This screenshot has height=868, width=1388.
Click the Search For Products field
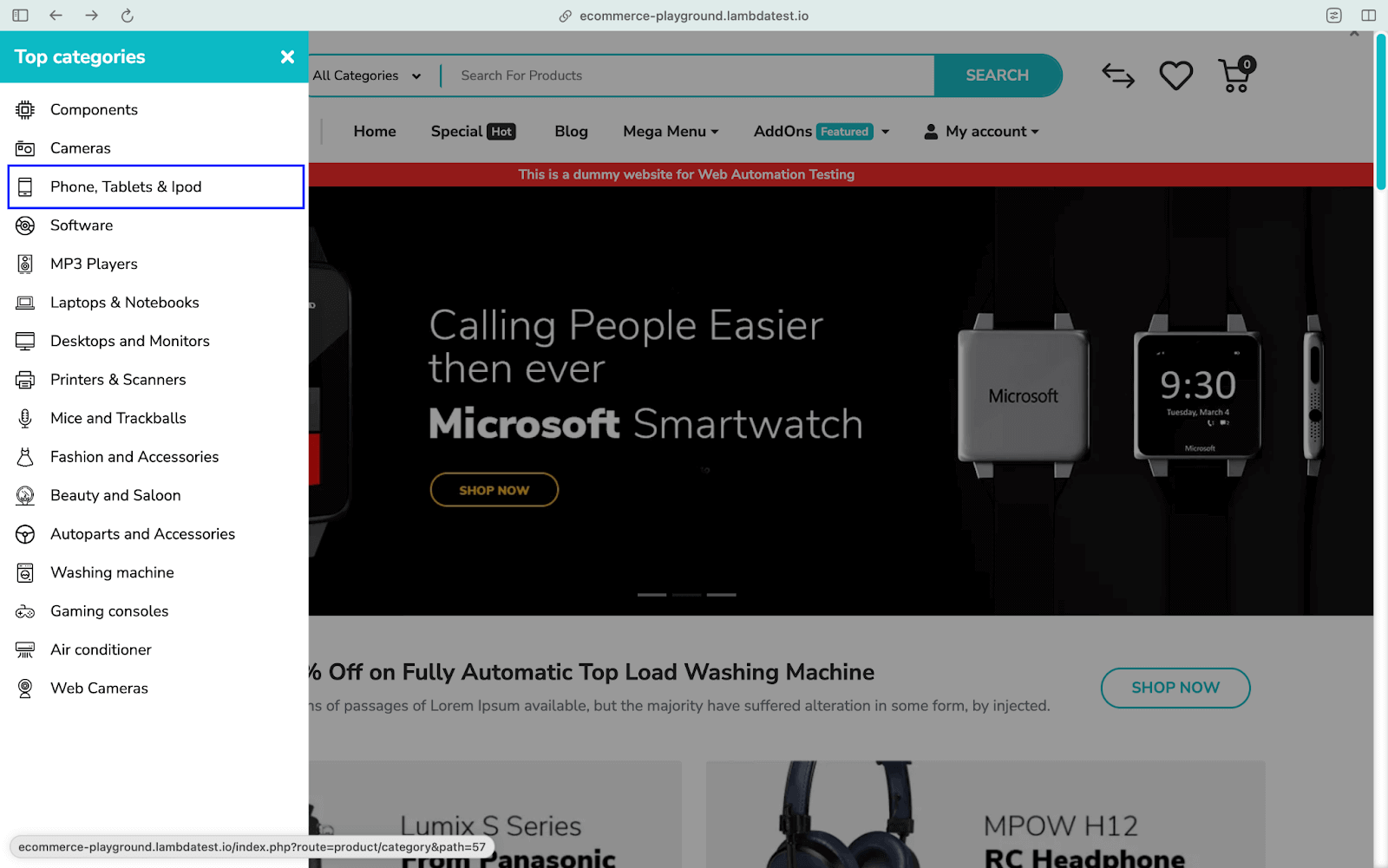(688, 75)
